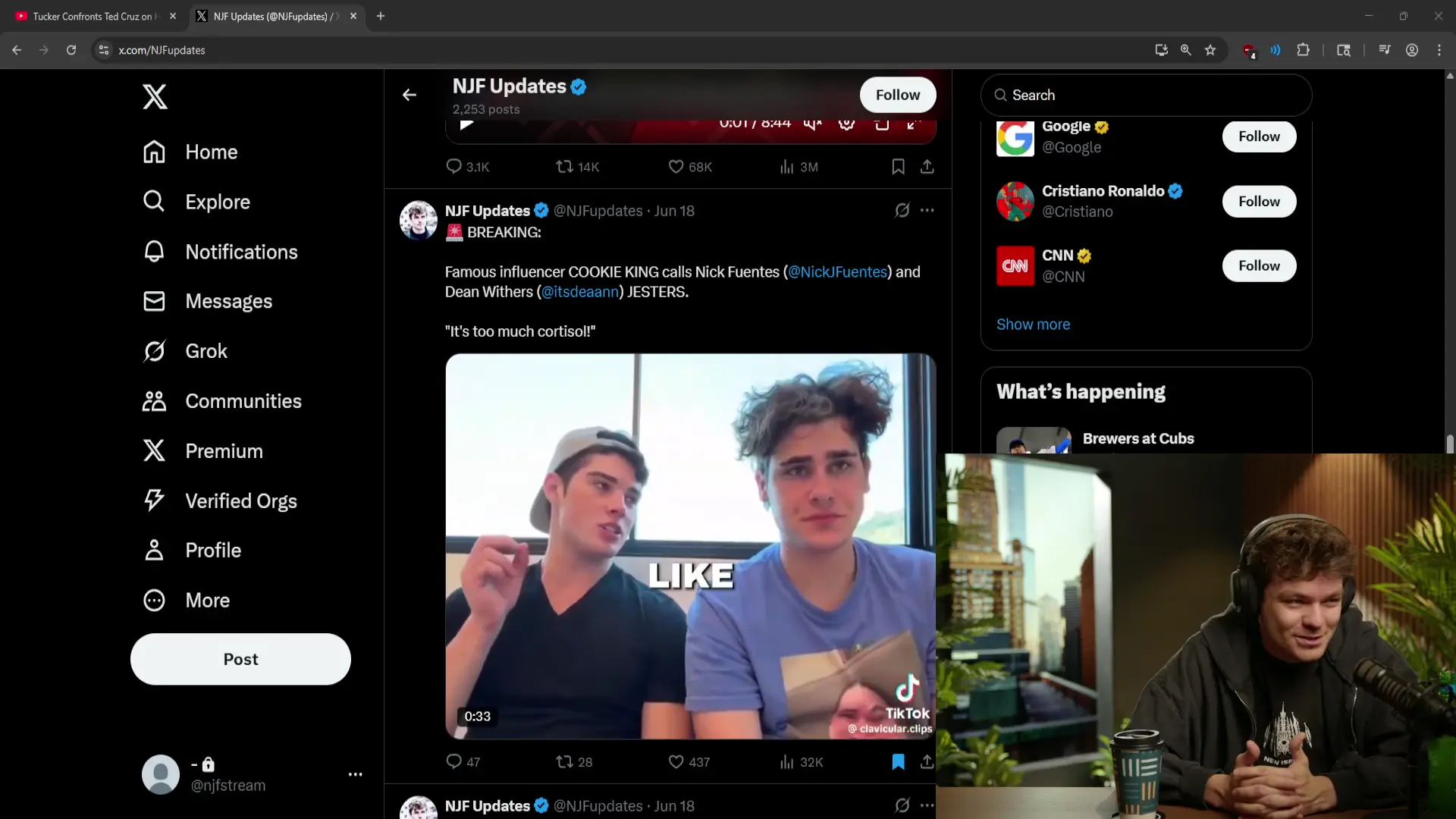Expand account menu next to @njfstream
The image size is (1456, 819).
pyautogui.click(x=355, y=774)
